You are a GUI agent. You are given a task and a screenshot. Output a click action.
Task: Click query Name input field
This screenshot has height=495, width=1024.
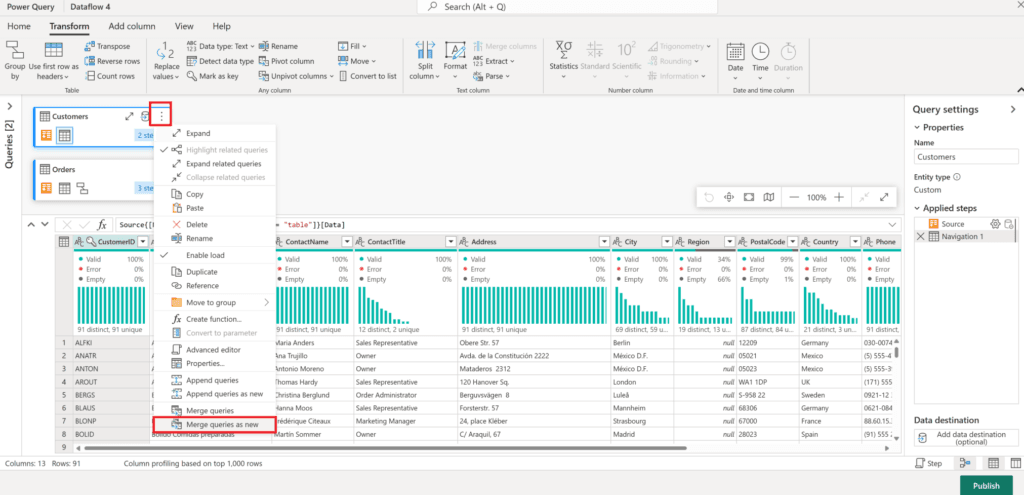pyautogui.click(x=966, y=157)
